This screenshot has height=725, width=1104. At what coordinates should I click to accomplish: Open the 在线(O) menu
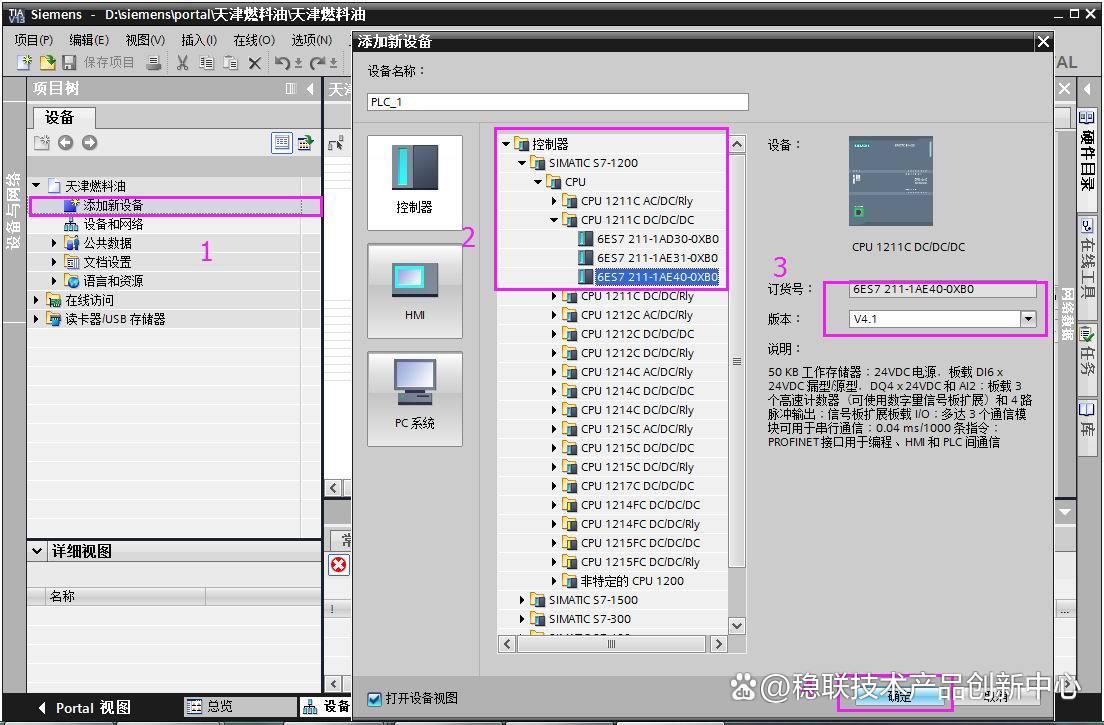pos(254,40)
